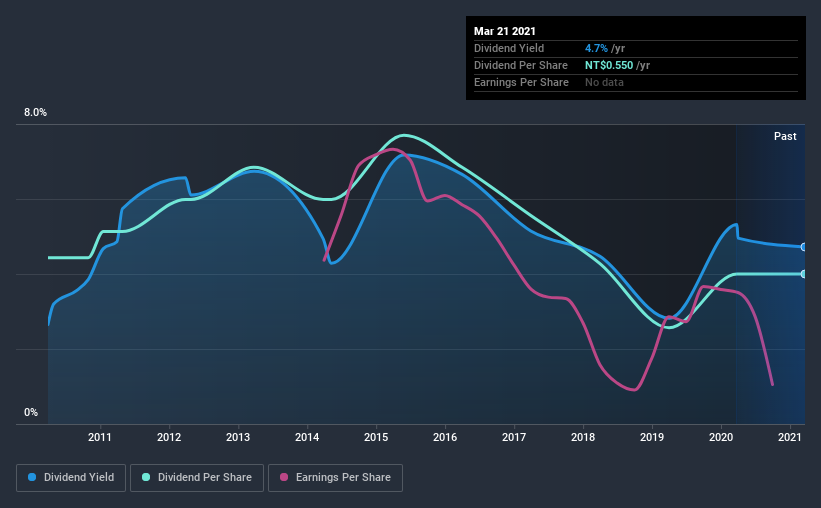The height and width of the screenshot is (508, 821).
Task: Click the 8.0% y-axis label
Action: point(35,113)
